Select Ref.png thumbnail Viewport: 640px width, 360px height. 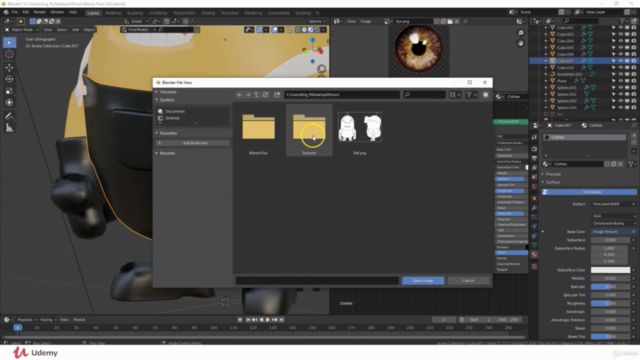[360, 127]
